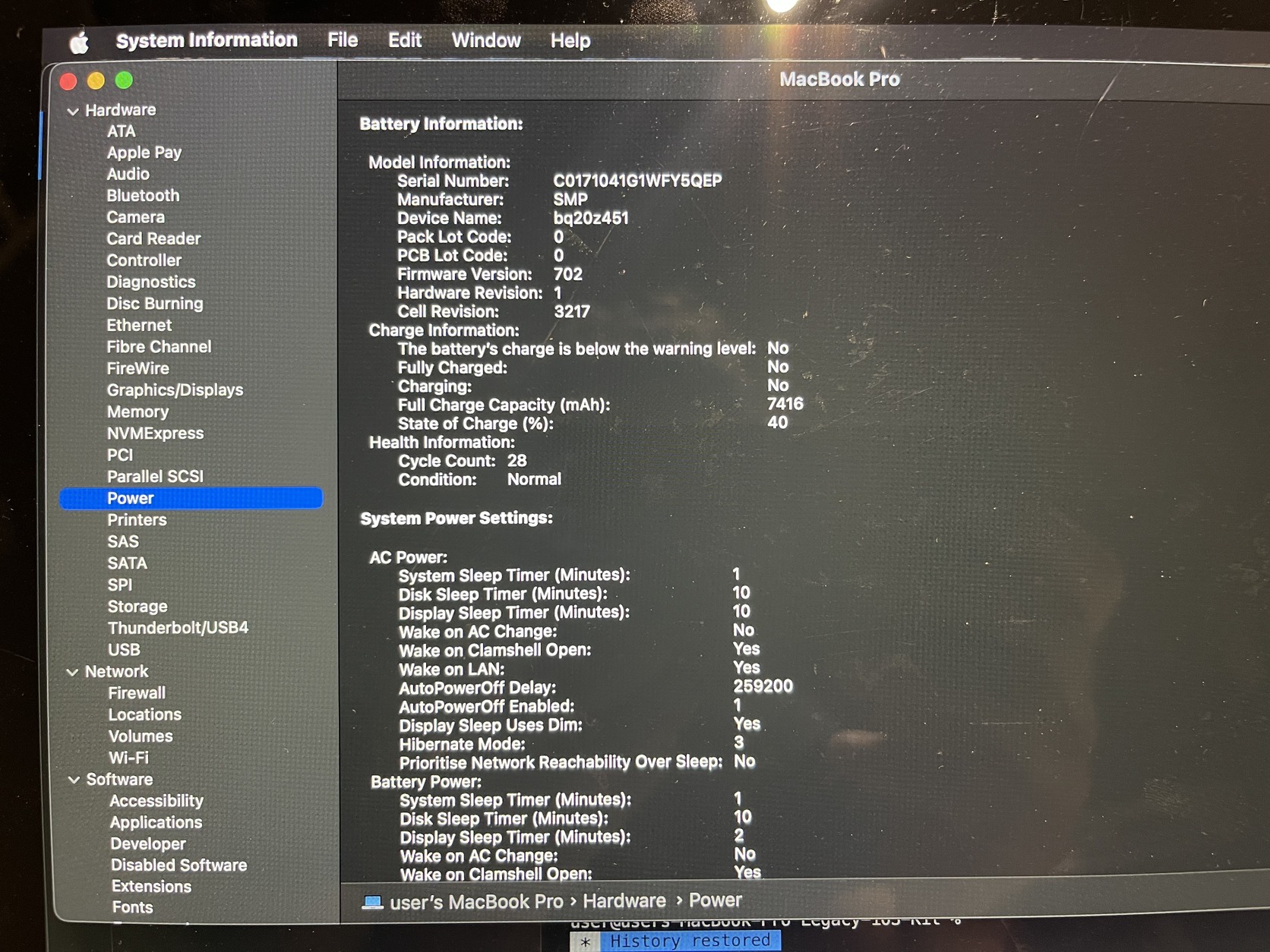Click the manufacturer value SMP
Screen dimensions: 1270x952
(570, 200)
